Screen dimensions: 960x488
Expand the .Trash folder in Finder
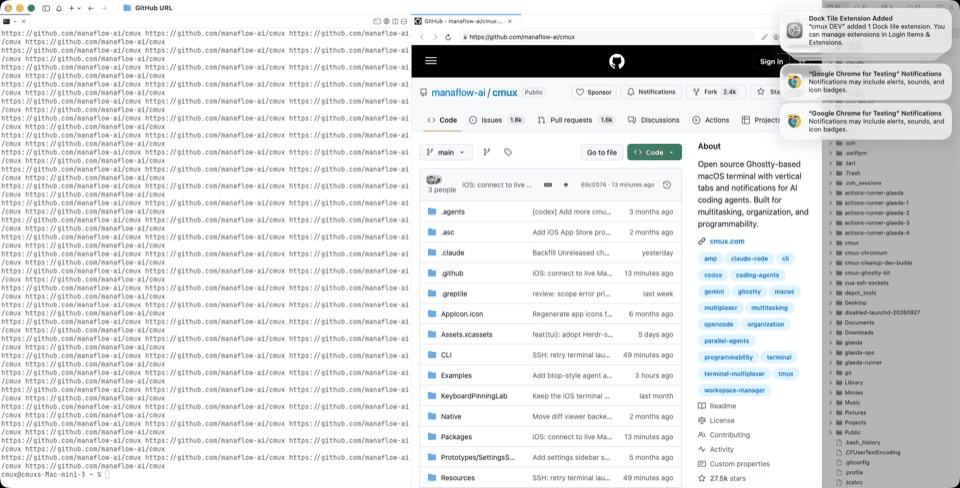coord(831,173)
